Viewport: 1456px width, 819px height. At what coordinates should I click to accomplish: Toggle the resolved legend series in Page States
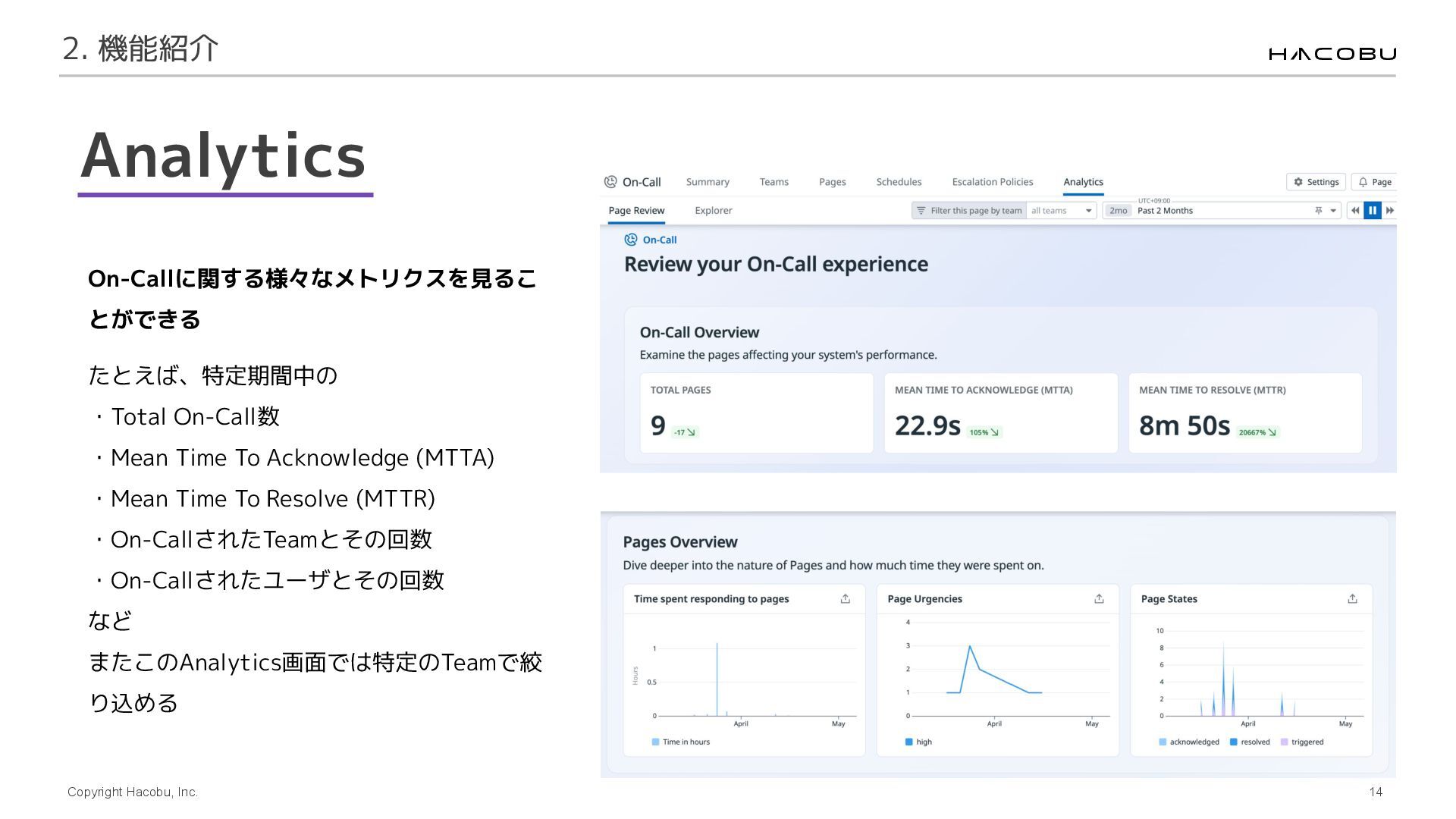click(1250, 742)
